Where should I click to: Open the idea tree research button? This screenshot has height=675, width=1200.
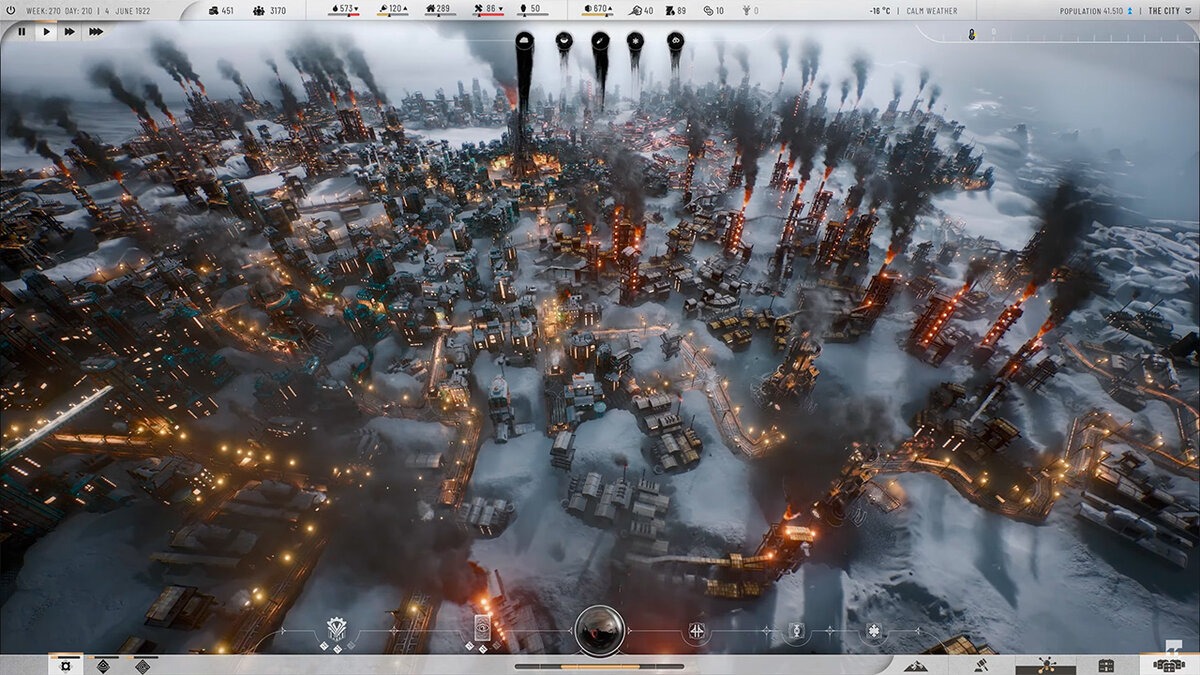pos(1045,665)
